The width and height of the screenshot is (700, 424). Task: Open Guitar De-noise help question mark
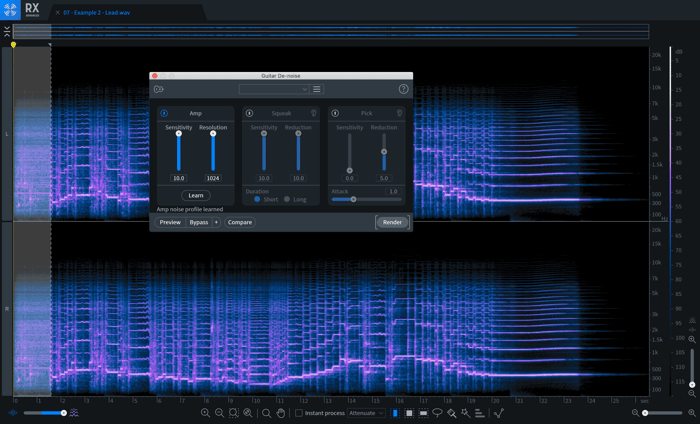403,89
